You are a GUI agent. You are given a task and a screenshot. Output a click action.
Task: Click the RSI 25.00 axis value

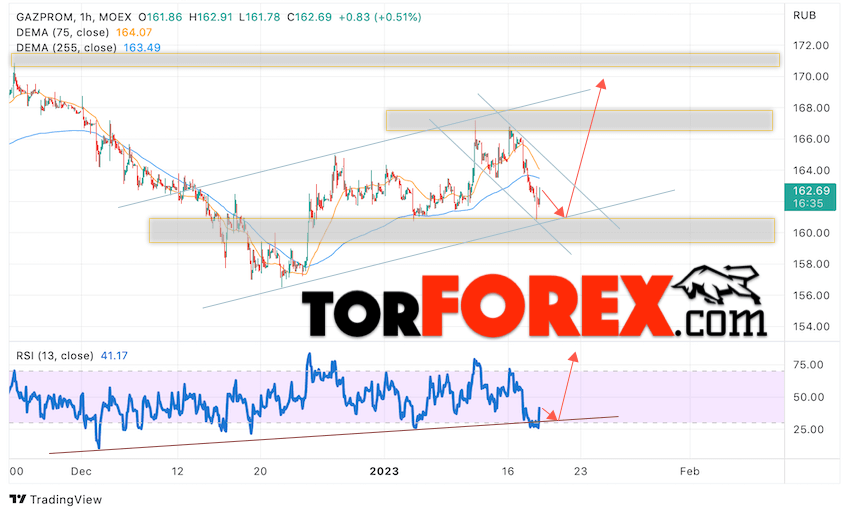click(x=808, y=429)
